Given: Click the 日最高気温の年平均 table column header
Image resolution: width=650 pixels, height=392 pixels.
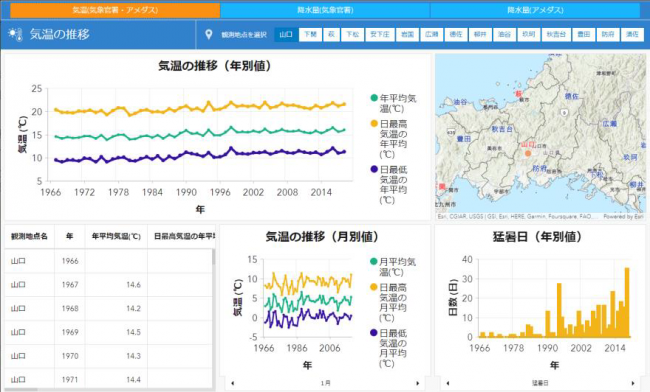Looking at the screenshot, I should 183,236.
